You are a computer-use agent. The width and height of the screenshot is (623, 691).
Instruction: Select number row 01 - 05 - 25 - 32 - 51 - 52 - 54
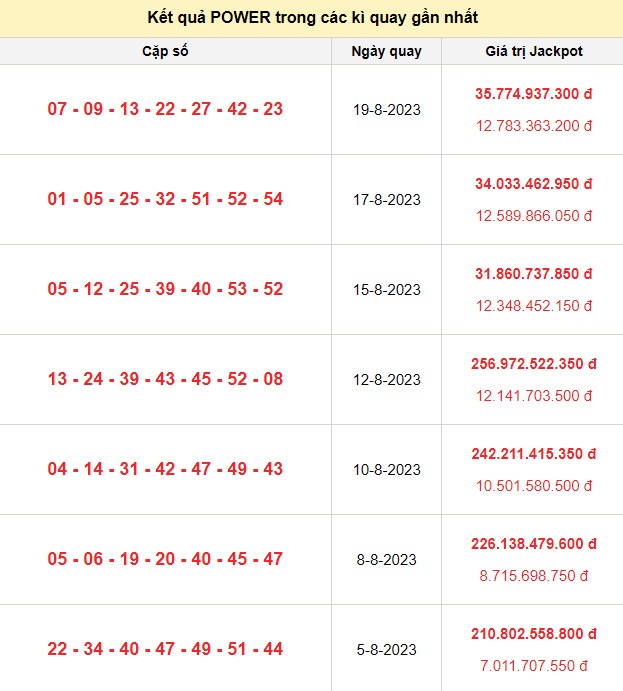[165, 199]
